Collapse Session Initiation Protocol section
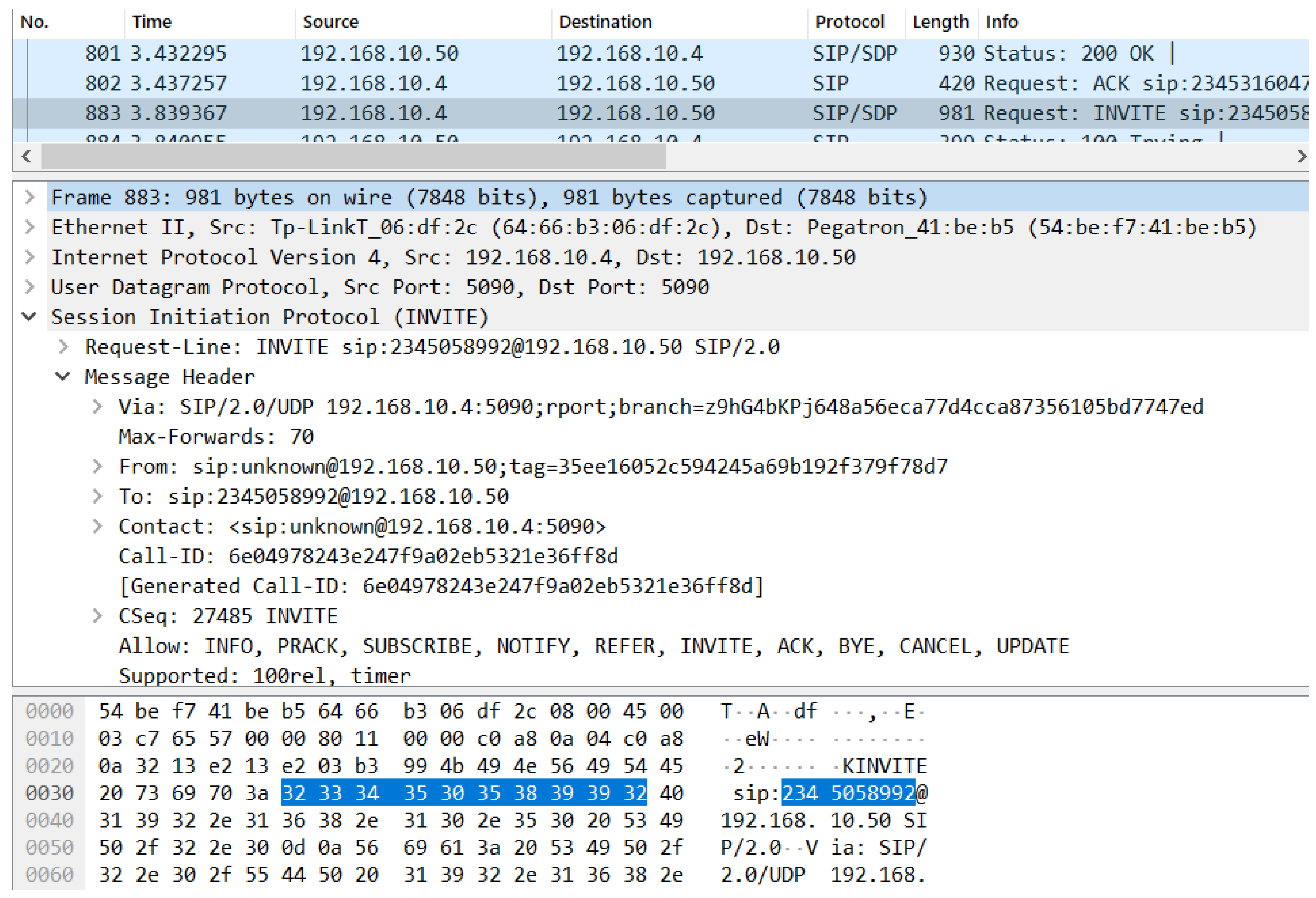The image size is (1316, 898). click(x=29, y=317)
